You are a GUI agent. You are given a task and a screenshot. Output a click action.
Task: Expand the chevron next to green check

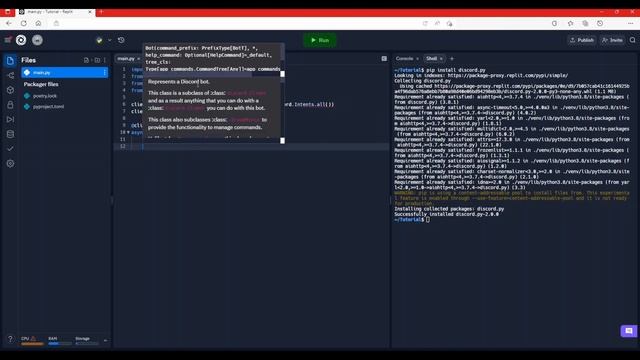coord(109,40)
